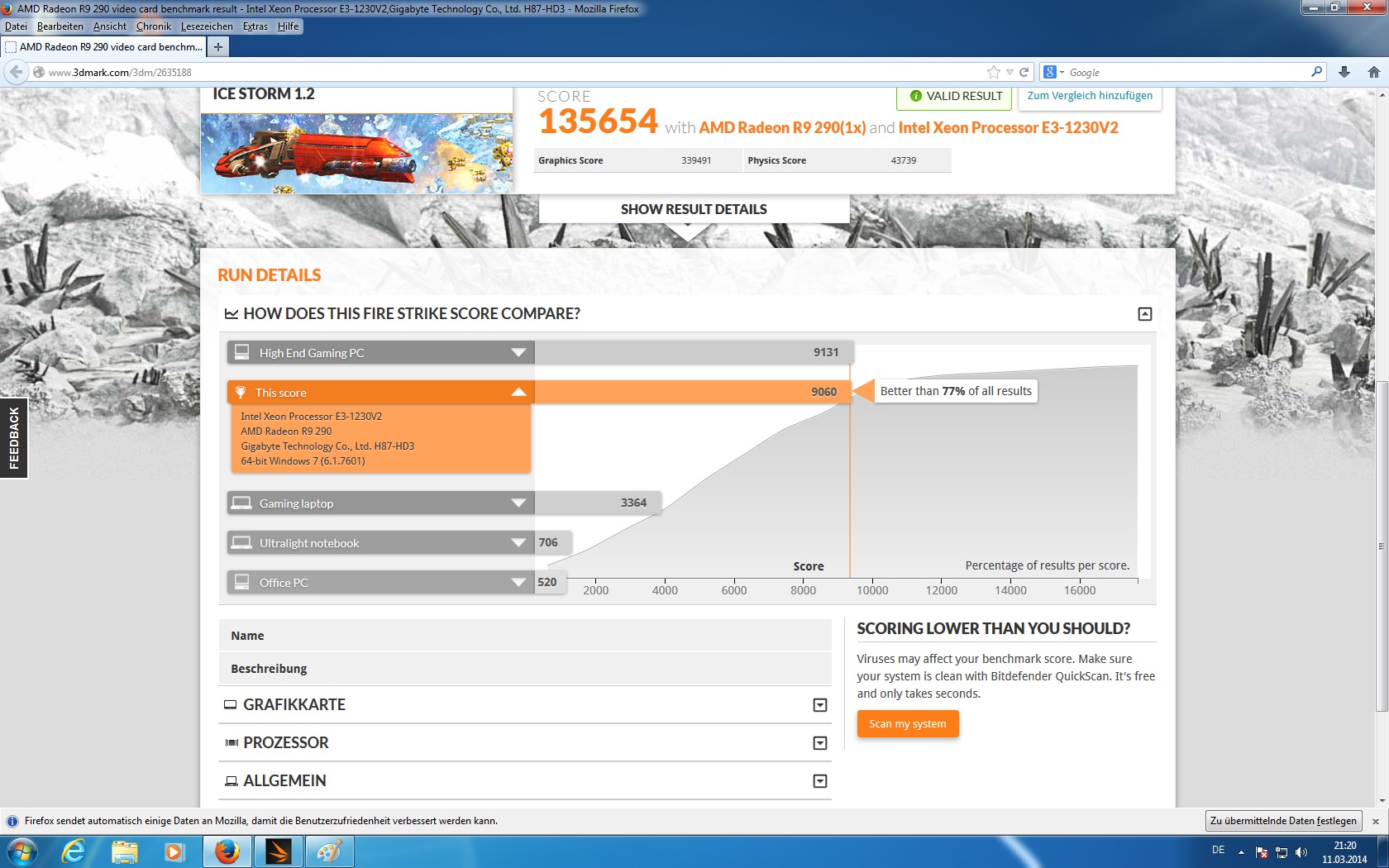Click SHOW RESULT DETAILS button
The width and height of the screenshot is (1389, 868).
[x=694, y=209]
